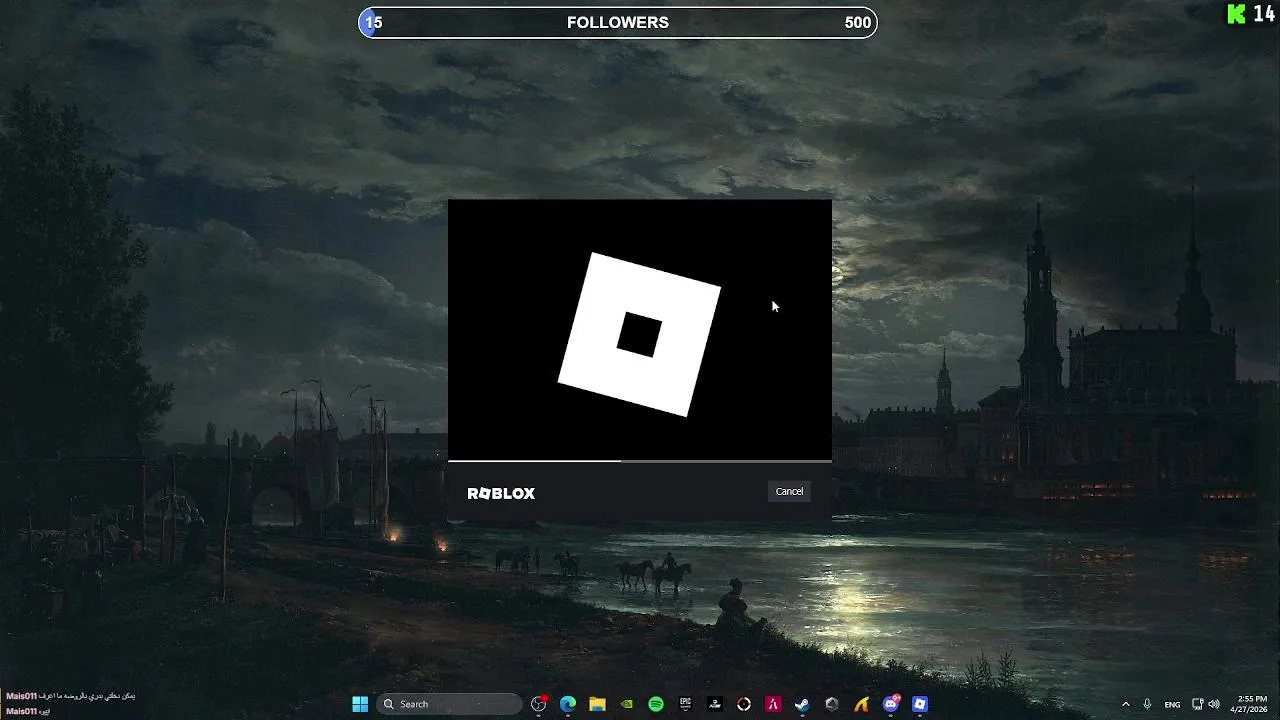Image resolution: width=1280 pixels, height=720 pixels.
Task: Cancel the Roblox launch
Action: click(x=789, y=491)
